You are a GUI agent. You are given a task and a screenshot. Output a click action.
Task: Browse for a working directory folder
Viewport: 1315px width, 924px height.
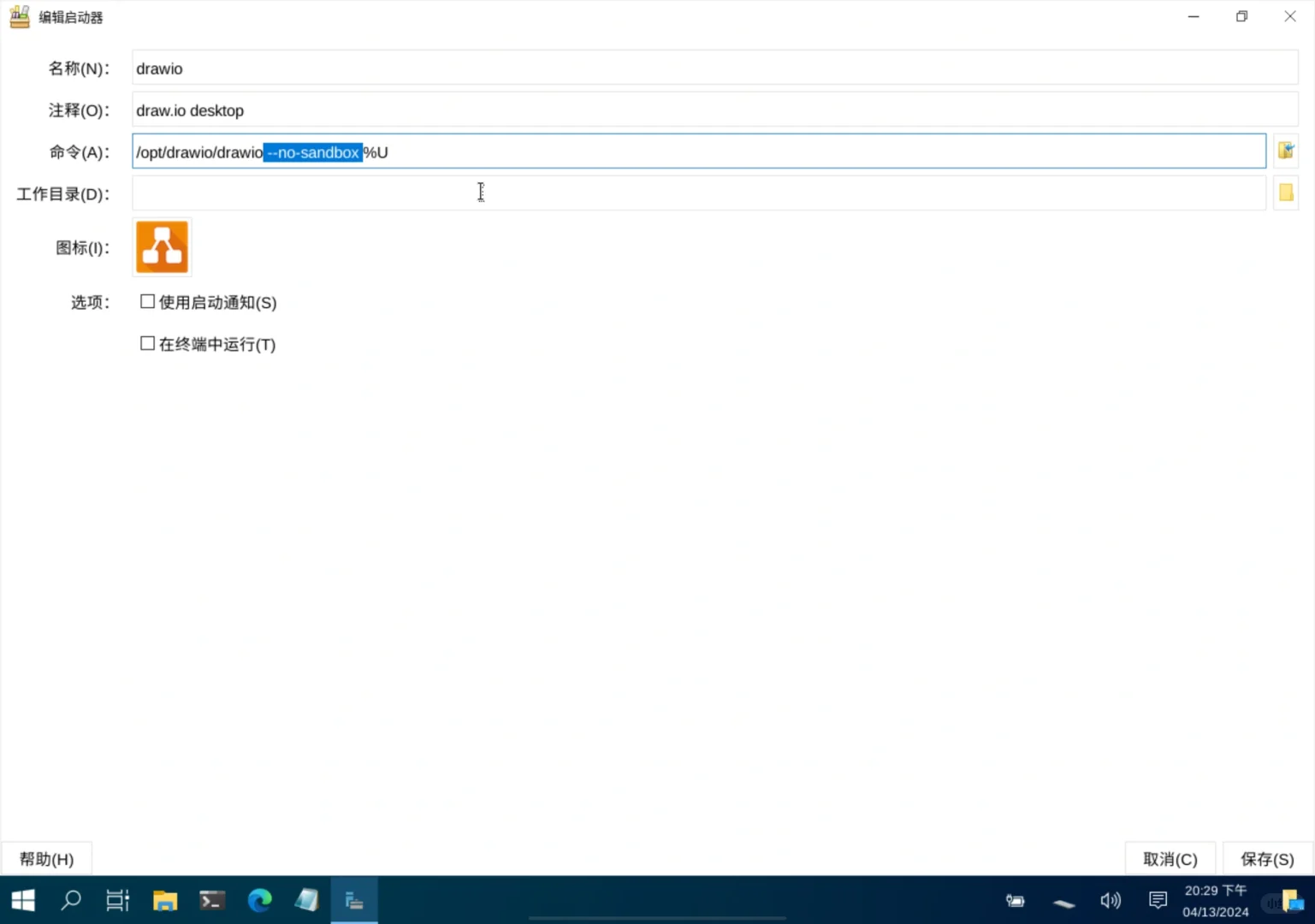[1285, 193]
